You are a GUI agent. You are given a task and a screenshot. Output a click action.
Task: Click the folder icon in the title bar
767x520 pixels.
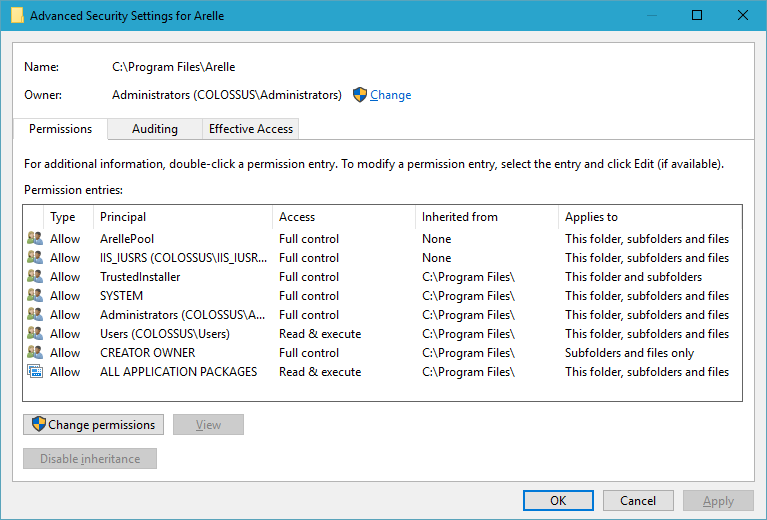pos(17,15)
